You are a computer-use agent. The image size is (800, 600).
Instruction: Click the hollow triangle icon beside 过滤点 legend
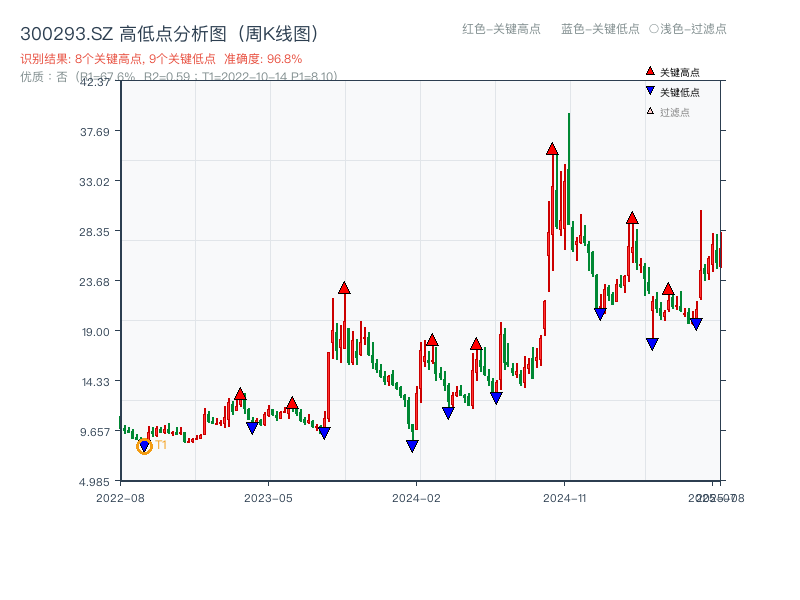[650, 111]
